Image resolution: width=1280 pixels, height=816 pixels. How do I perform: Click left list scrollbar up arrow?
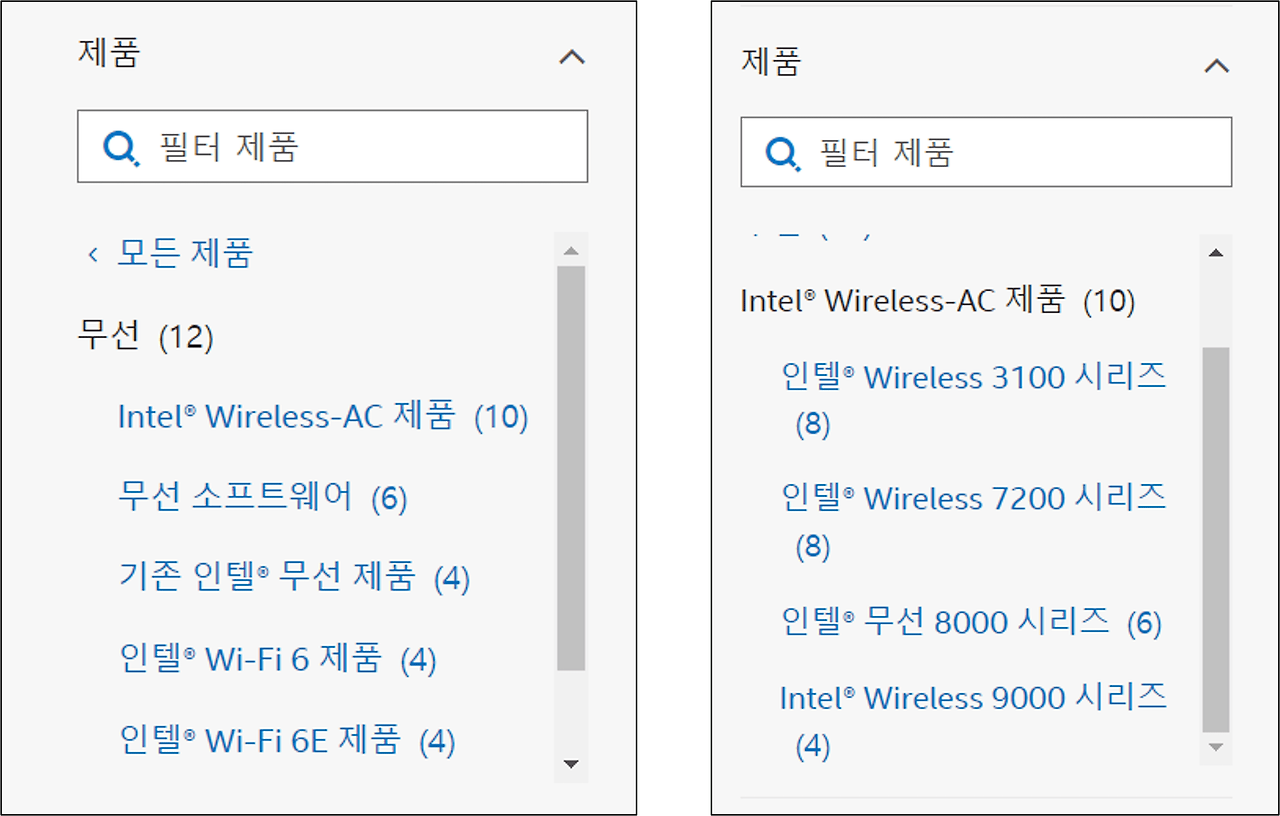point(571,250)
